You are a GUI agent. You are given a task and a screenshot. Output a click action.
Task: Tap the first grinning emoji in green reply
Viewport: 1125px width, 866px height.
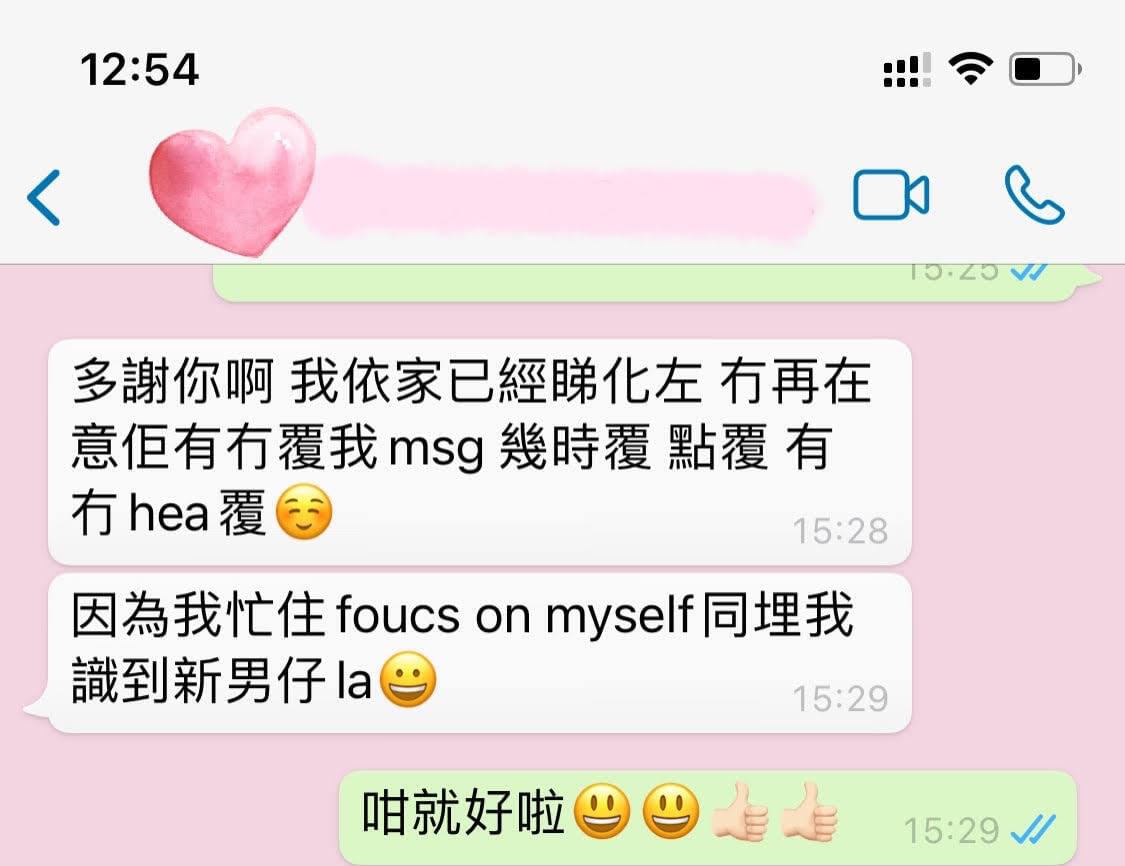coord(603,812)
